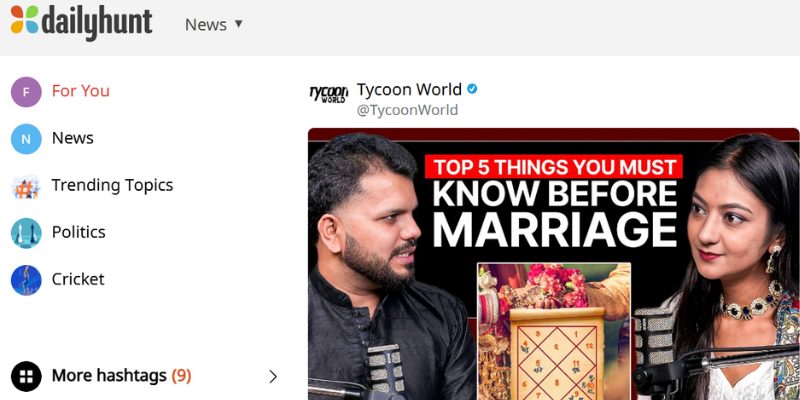Click the Cricket category icon
Image resolution: width=800 pixels, height=400 pixels.
coord(26,280)
